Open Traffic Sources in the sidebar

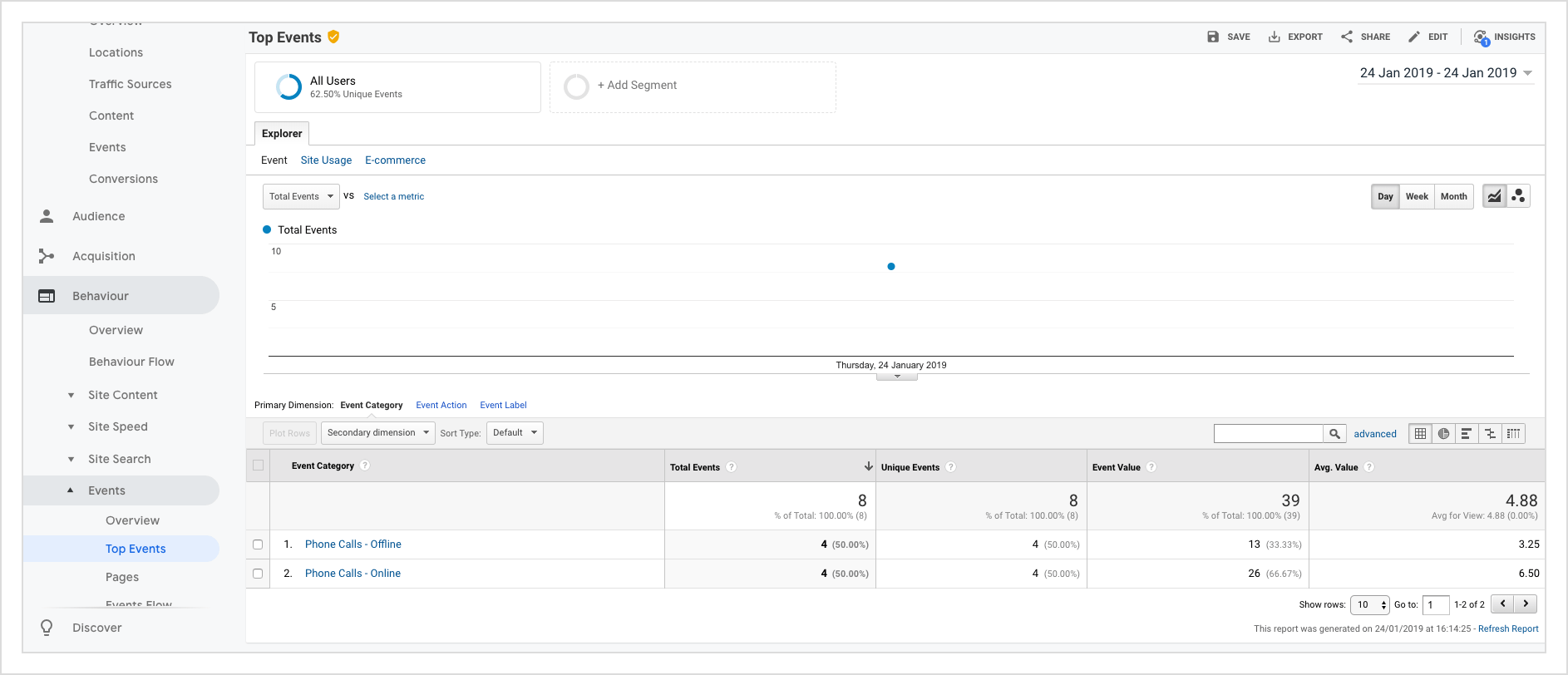131,84
